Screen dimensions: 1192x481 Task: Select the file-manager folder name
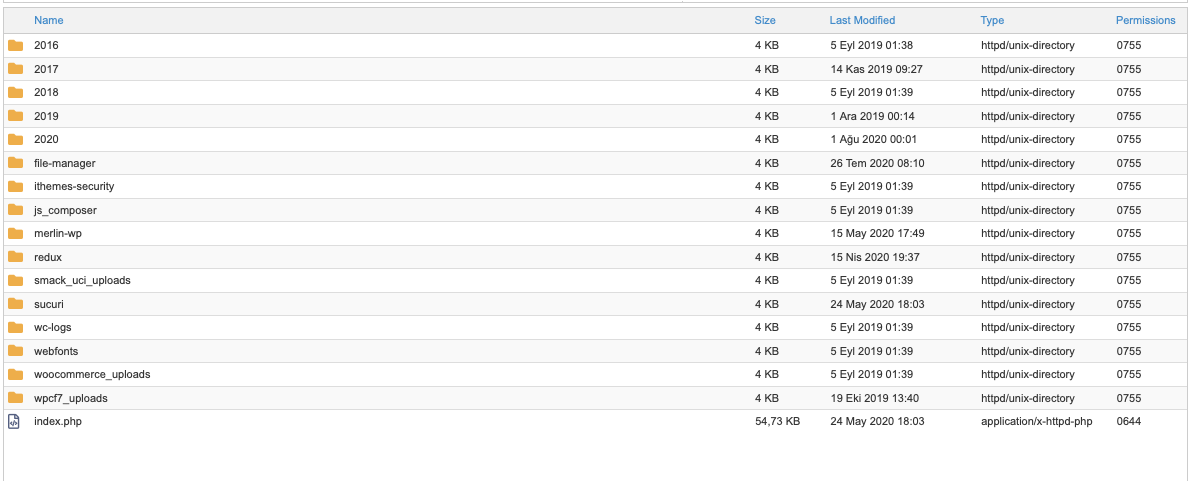pyautogui.click(x=65, y=163)
